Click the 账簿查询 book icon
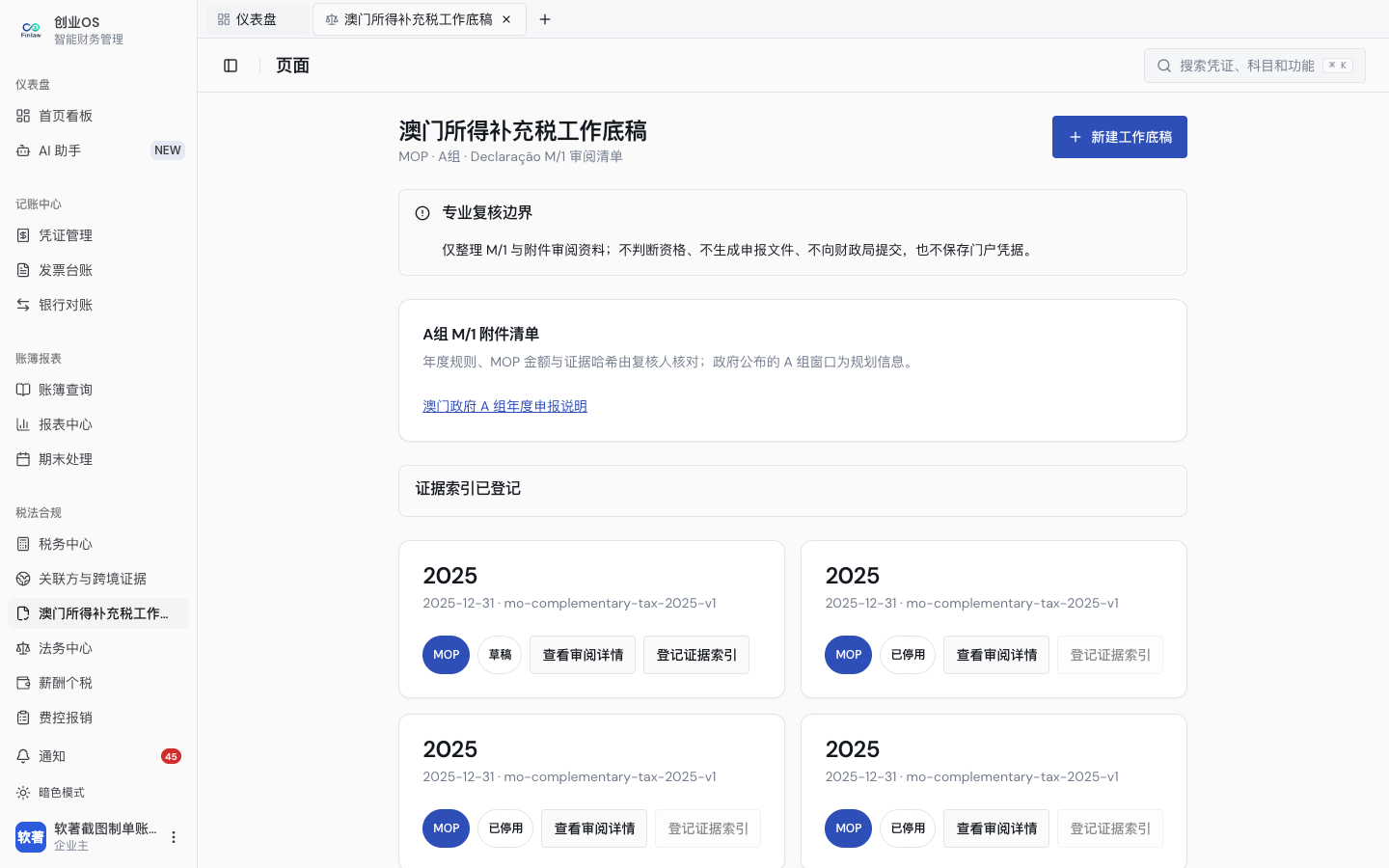 point(23,390)
